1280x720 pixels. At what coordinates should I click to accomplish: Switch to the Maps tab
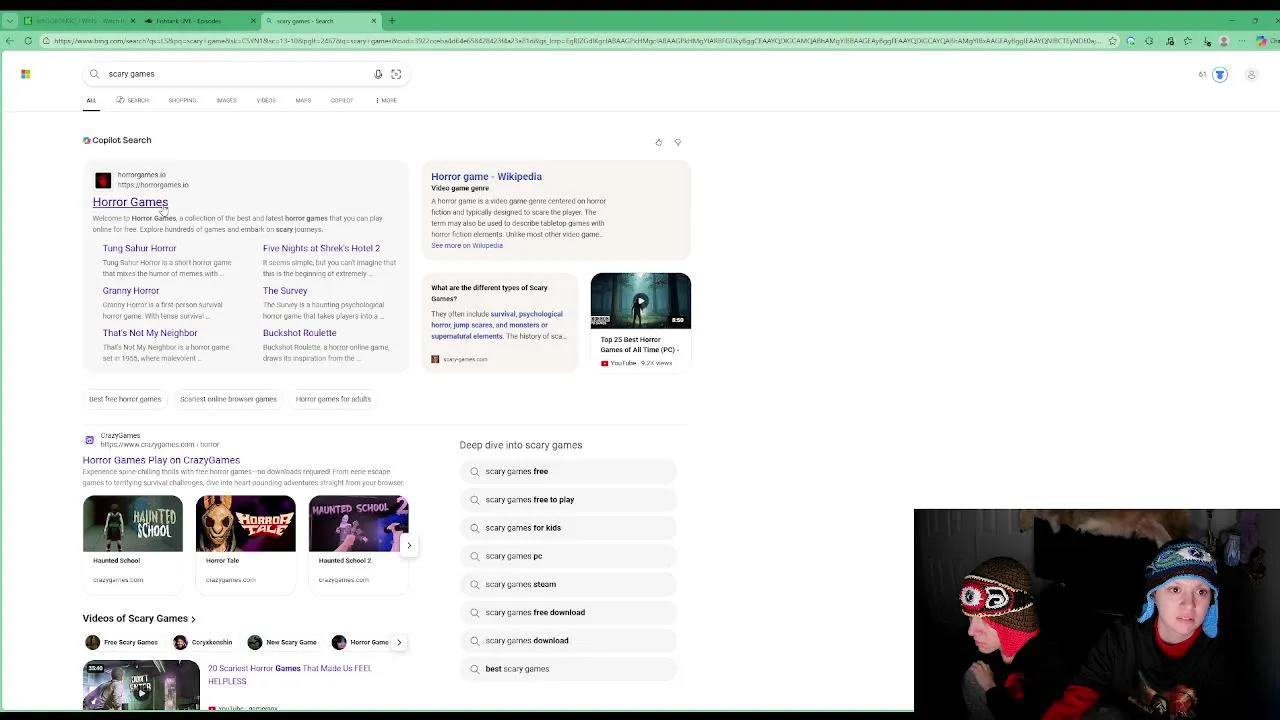coord(303,100)
